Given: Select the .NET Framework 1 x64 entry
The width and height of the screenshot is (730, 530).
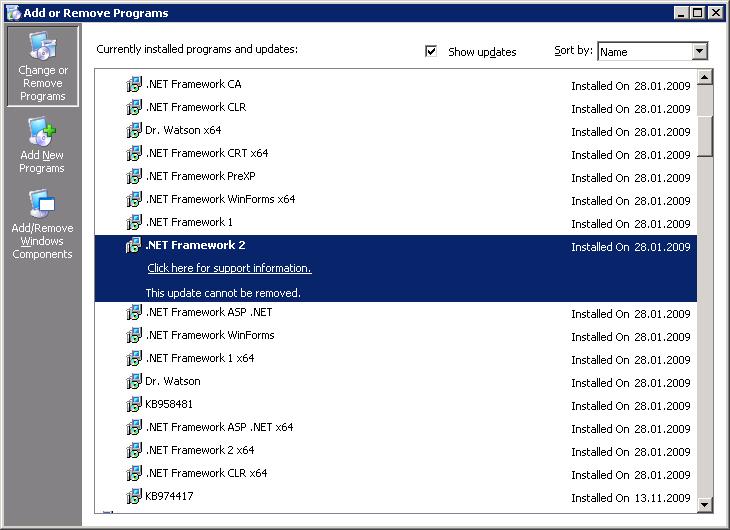Looking at the screenshot, I should tap(396, 358).
